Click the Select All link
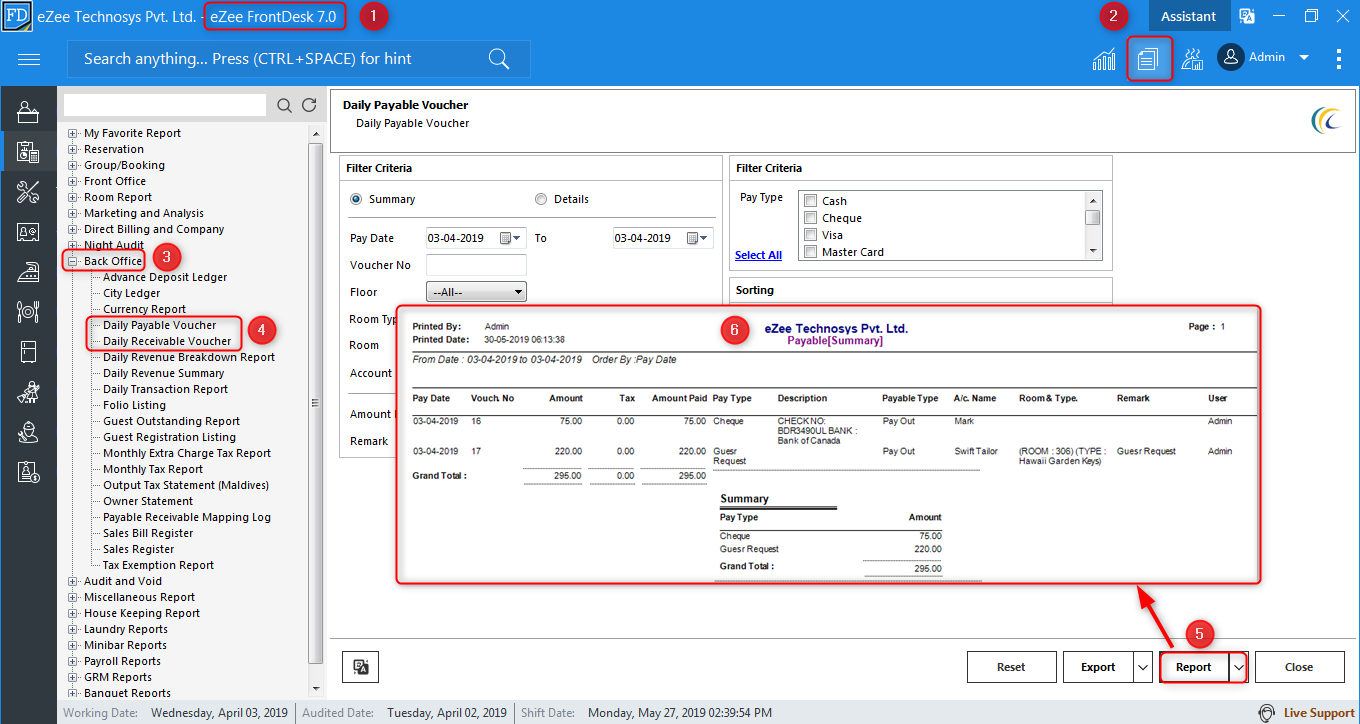1360x724 pixels. 758,255
